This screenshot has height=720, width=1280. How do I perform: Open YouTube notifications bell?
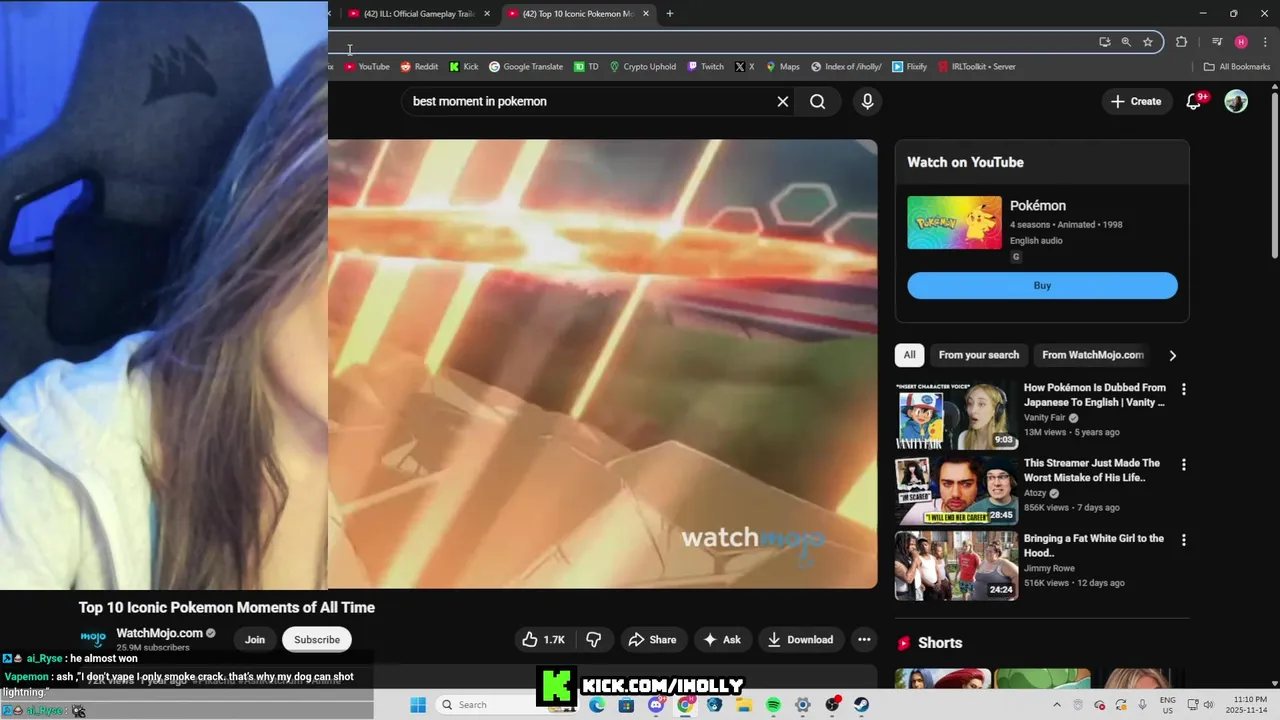[1193, 101]
